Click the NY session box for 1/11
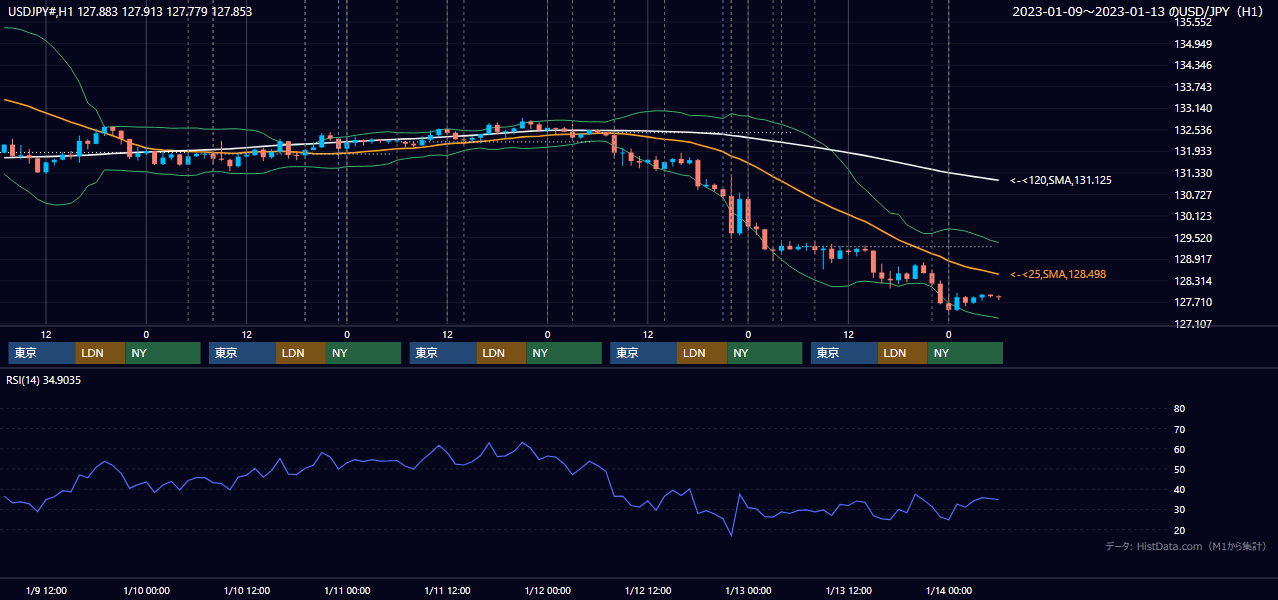Viewport: 1278px width, 600px height. tap(564, 353)
